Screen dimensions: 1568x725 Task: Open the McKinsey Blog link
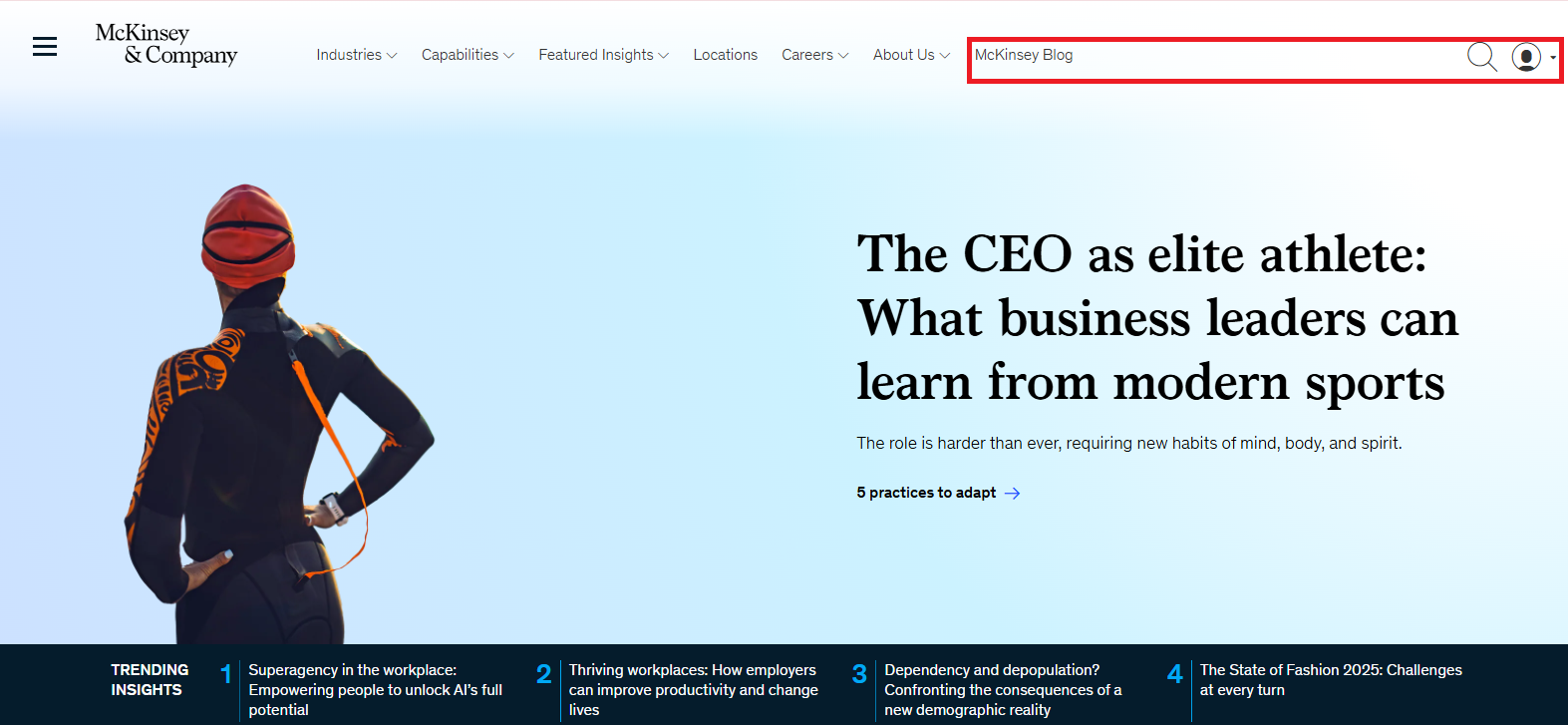[1024, 55]
